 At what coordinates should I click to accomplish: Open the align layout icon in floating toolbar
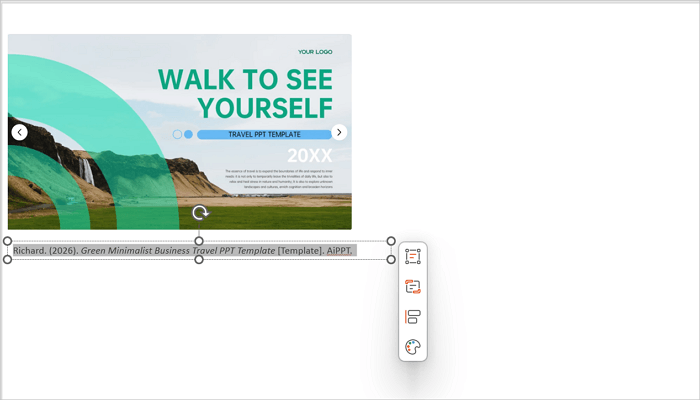[412, 317]
